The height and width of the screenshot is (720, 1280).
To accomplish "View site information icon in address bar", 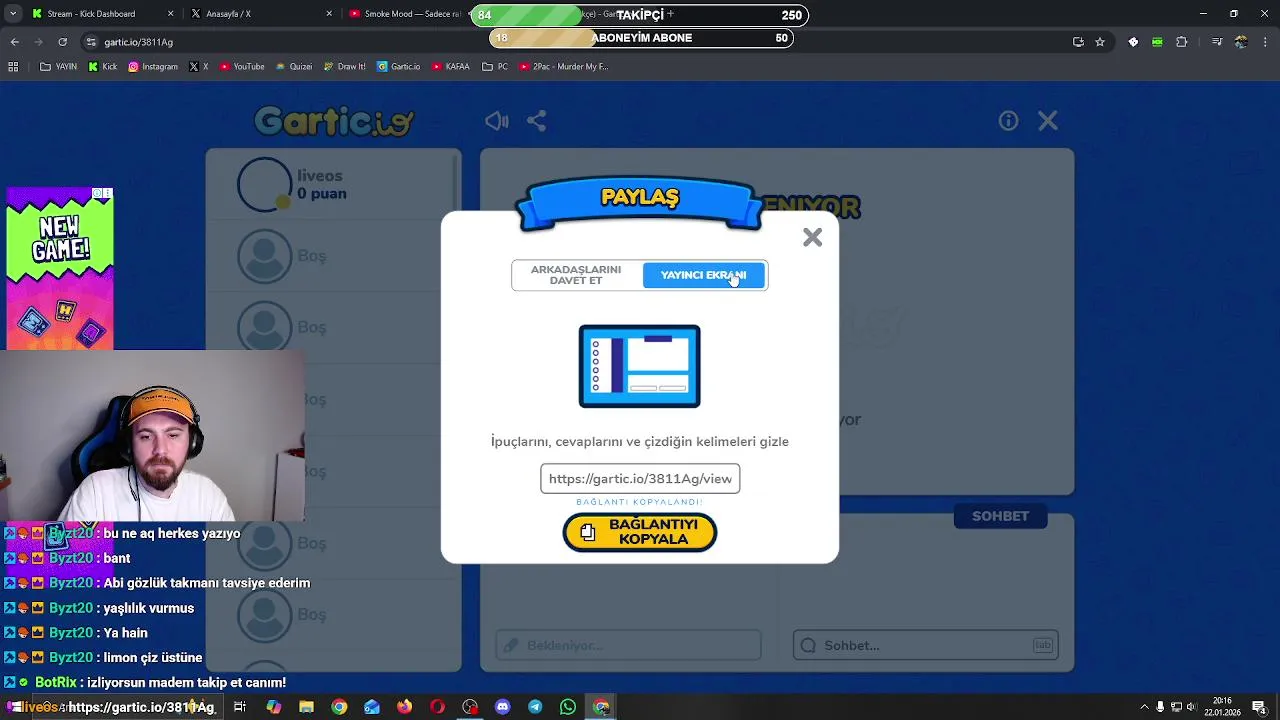I will tap(91, 42).
